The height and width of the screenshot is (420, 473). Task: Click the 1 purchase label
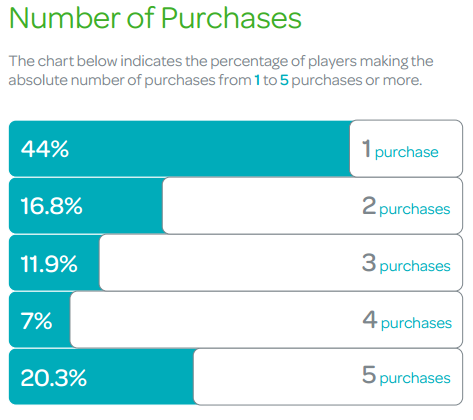tap(400, 149)
